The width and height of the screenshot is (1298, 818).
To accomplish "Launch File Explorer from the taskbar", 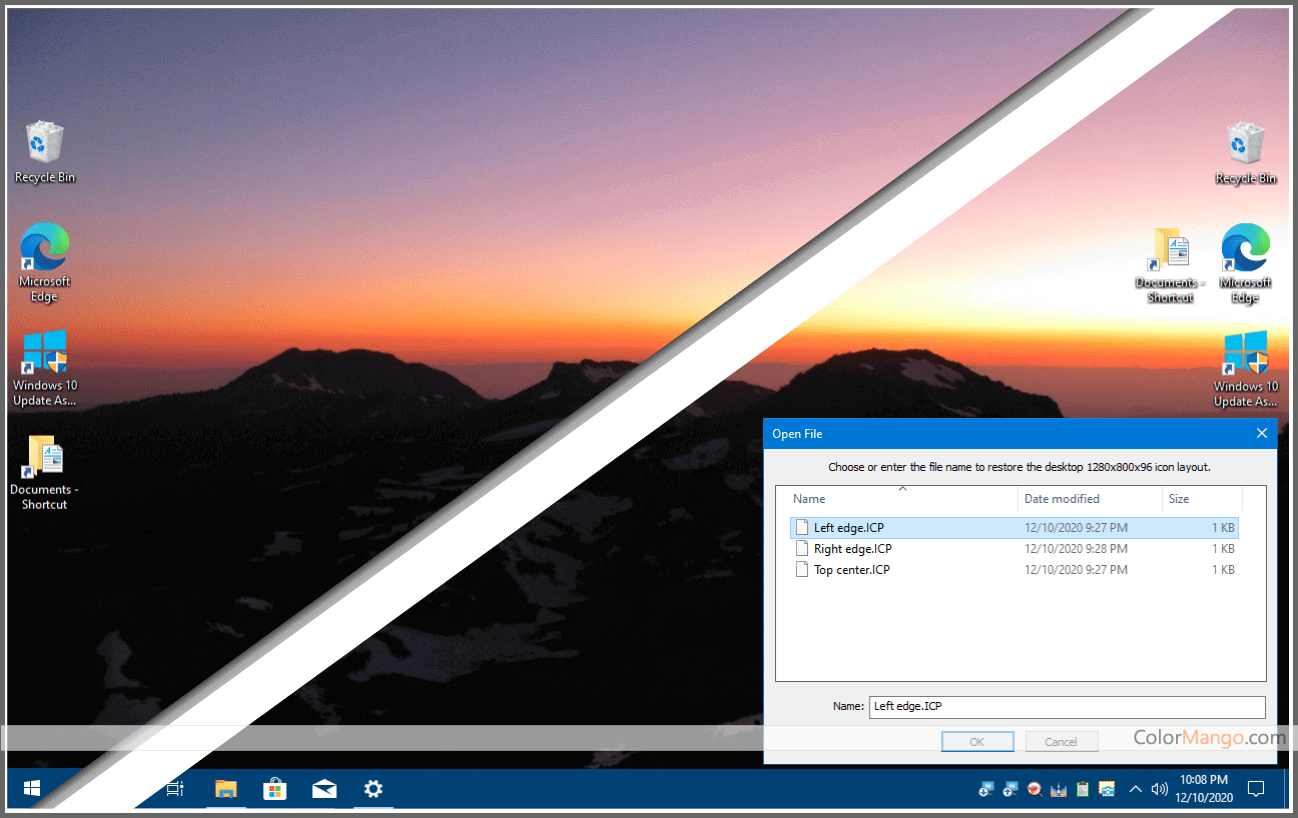I will (226, 789).
